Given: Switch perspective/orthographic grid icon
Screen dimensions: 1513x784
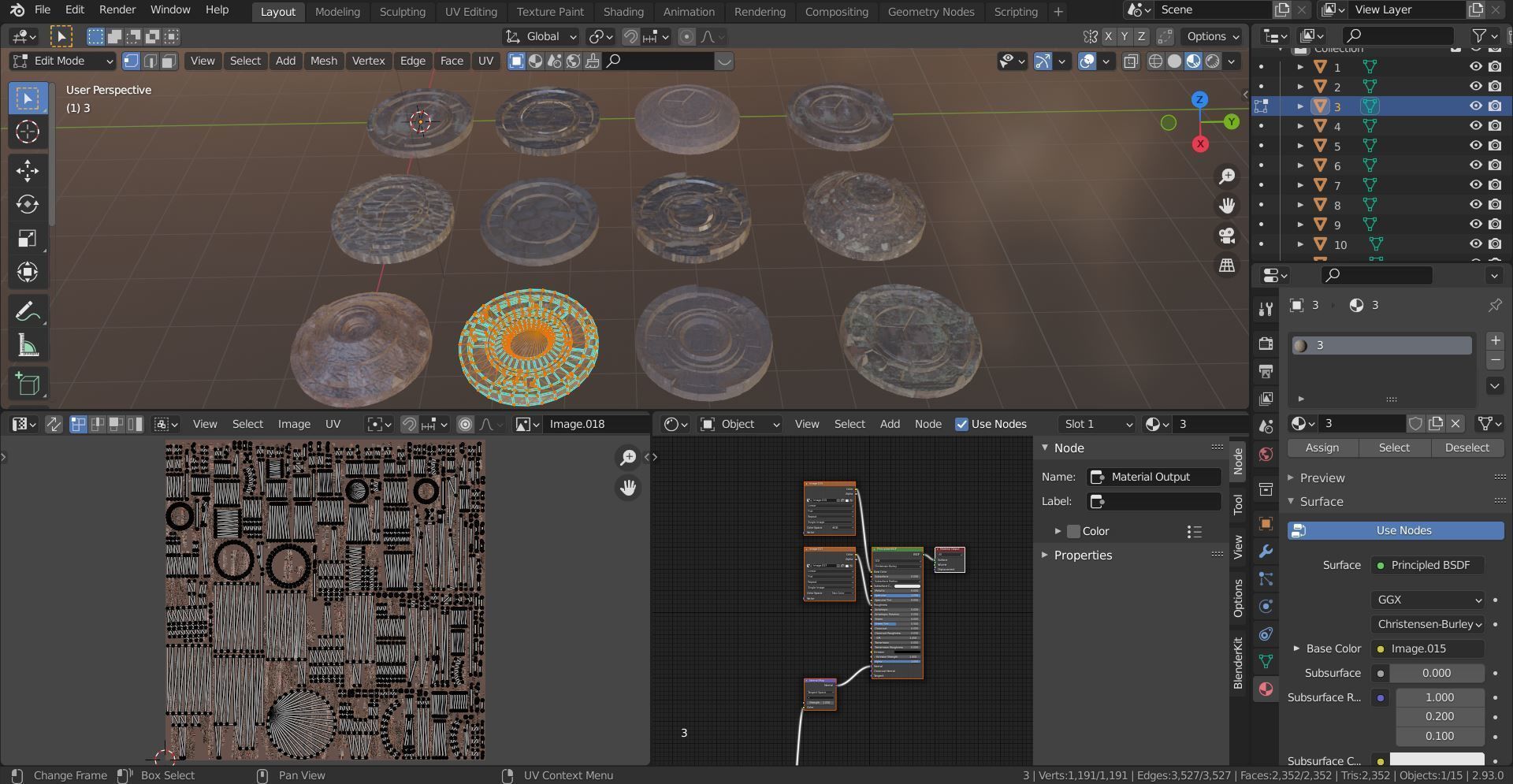Looking at the screenshot, I should (1227, 266).
